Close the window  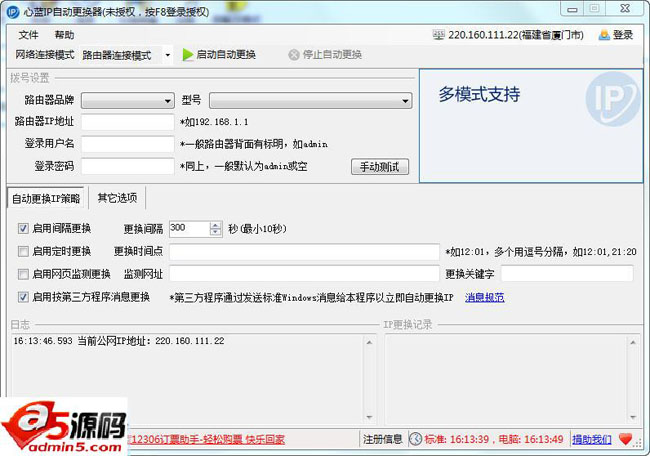(626, 9)
